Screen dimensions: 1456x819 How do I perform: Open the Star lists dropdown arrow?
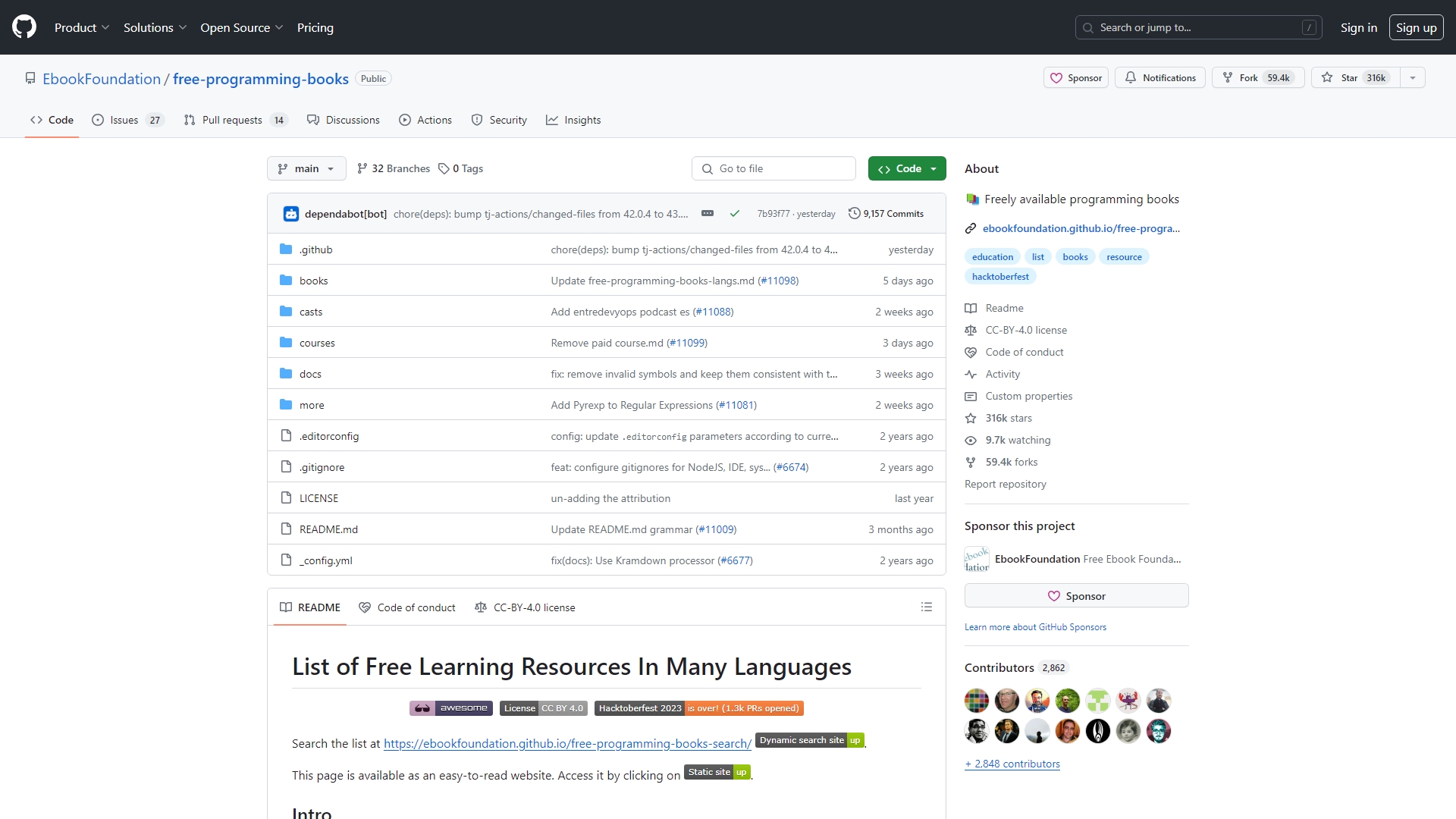(x=1413, y=77)
